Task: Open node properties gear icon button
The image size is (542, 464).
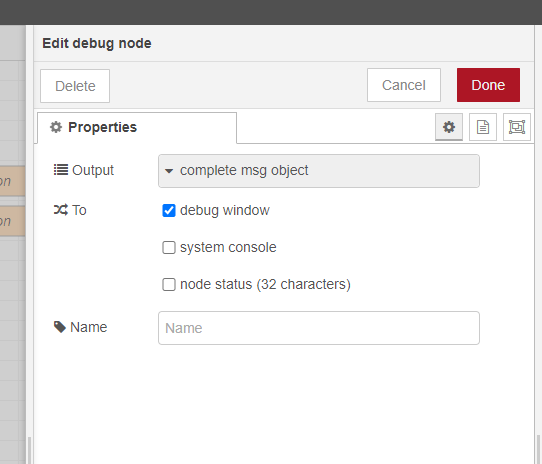Action: tap(449, 127)
